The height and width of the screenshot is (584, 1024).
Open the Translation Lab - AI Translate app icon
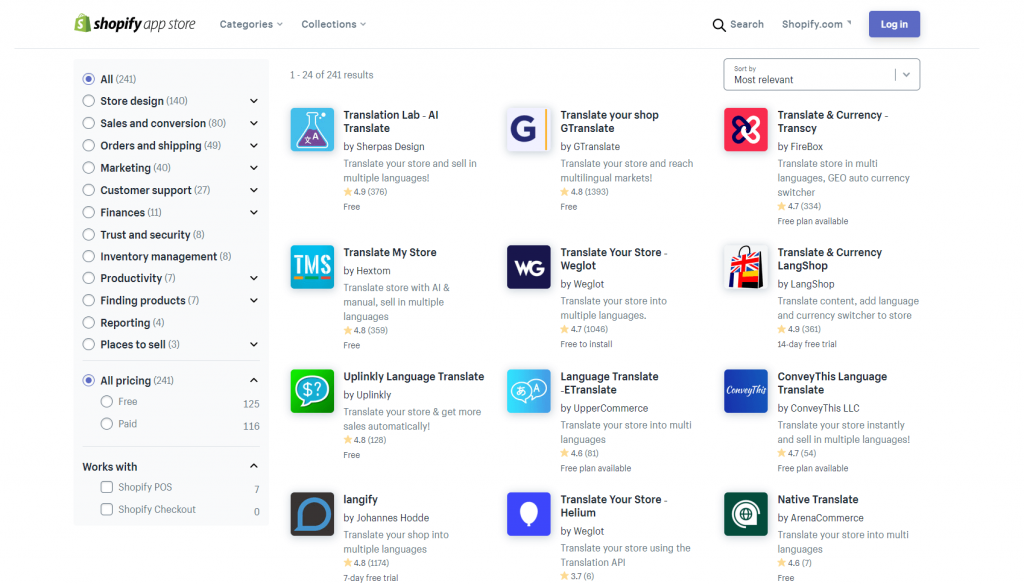coord(312,130)
